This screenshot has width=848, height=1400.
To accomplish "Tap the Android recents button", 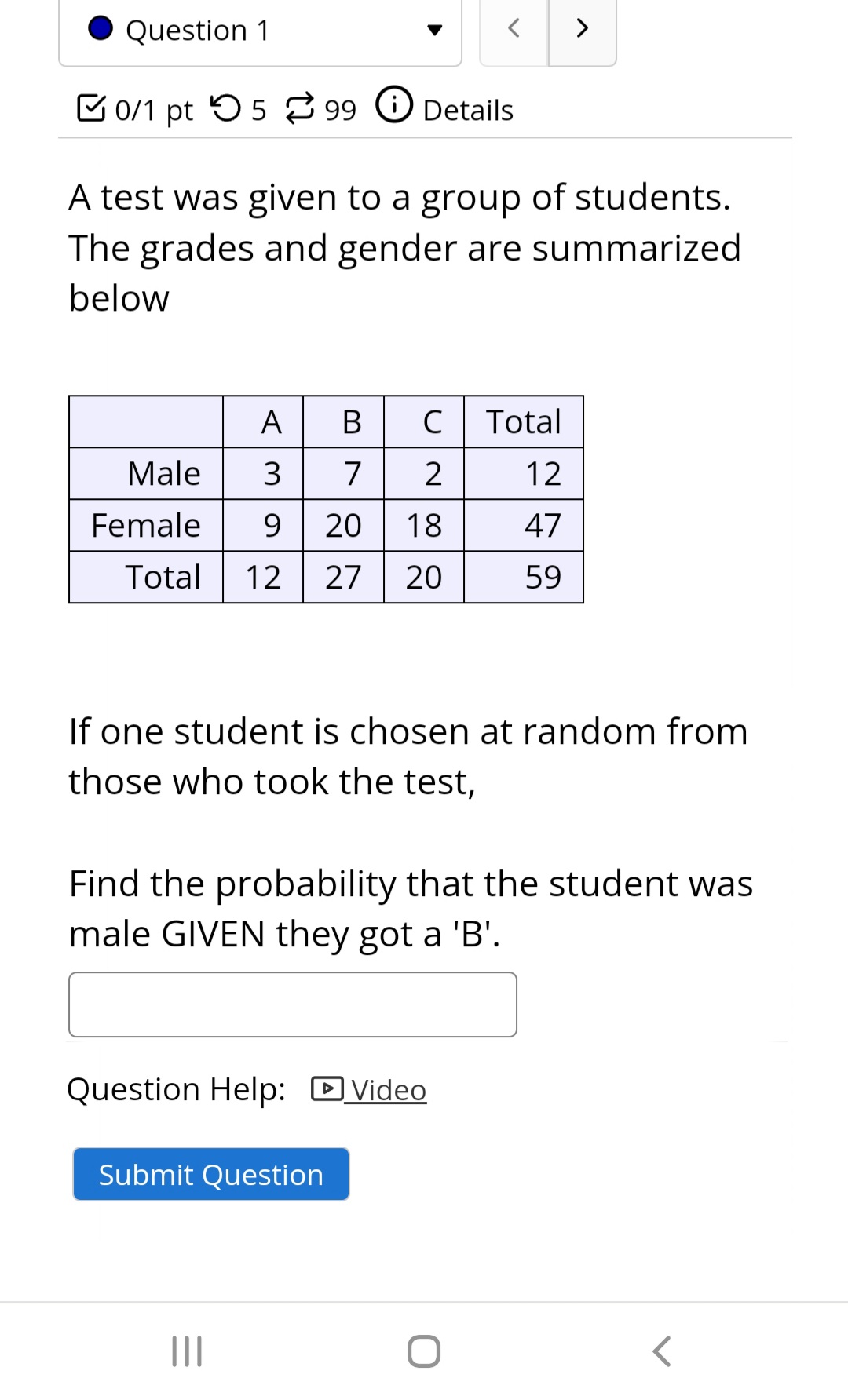I will pyautogui.click(x=185, y=1350).
